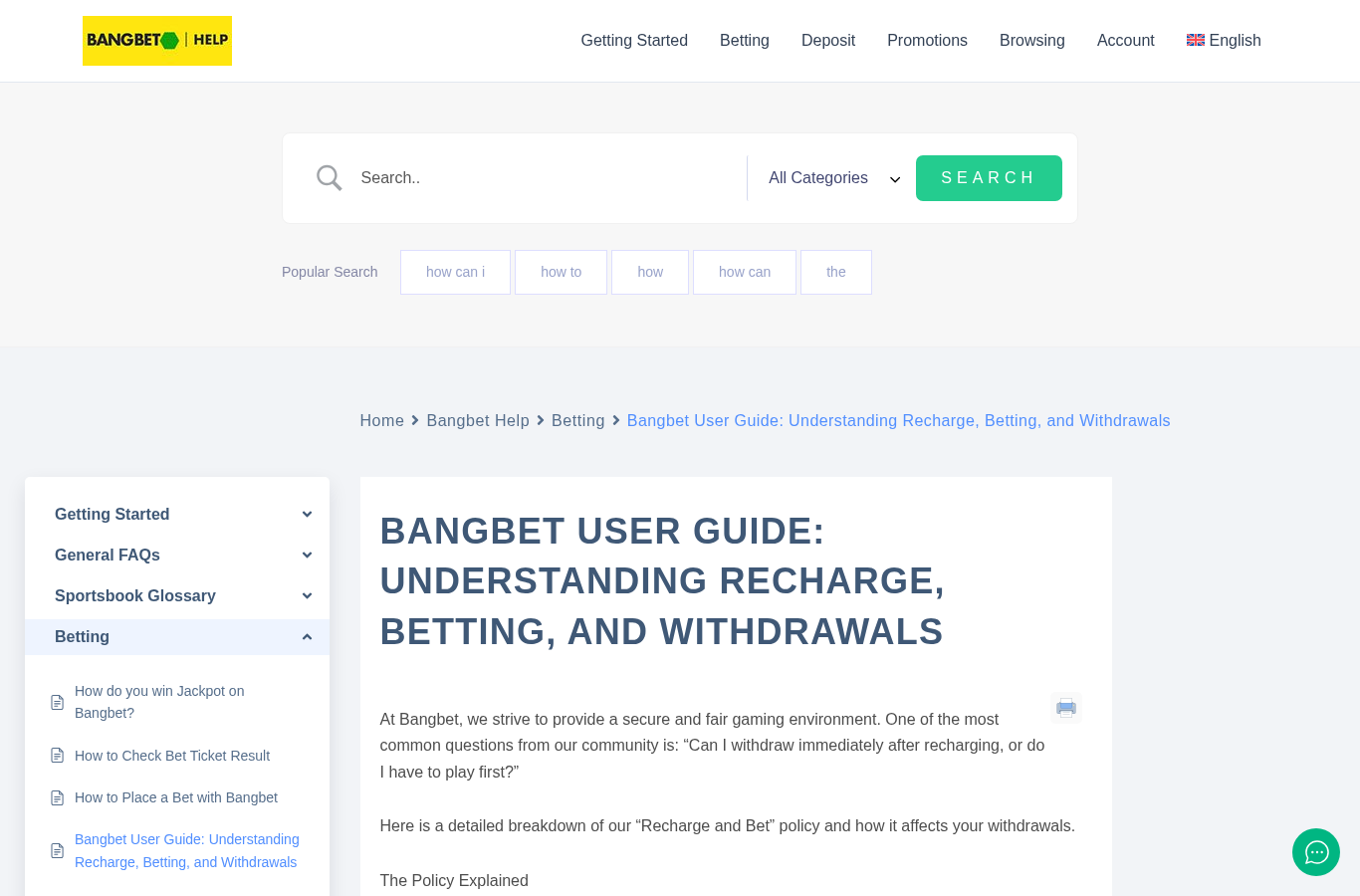
Task: Select the Betting sidebar category label
Action: point(82,637)
